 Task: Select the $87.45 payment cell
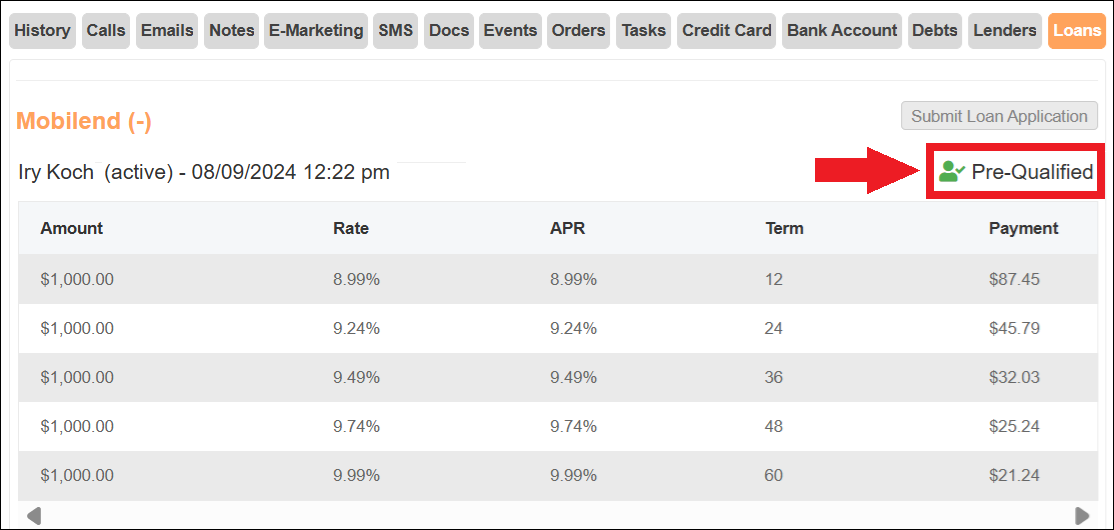(1015, 279)
